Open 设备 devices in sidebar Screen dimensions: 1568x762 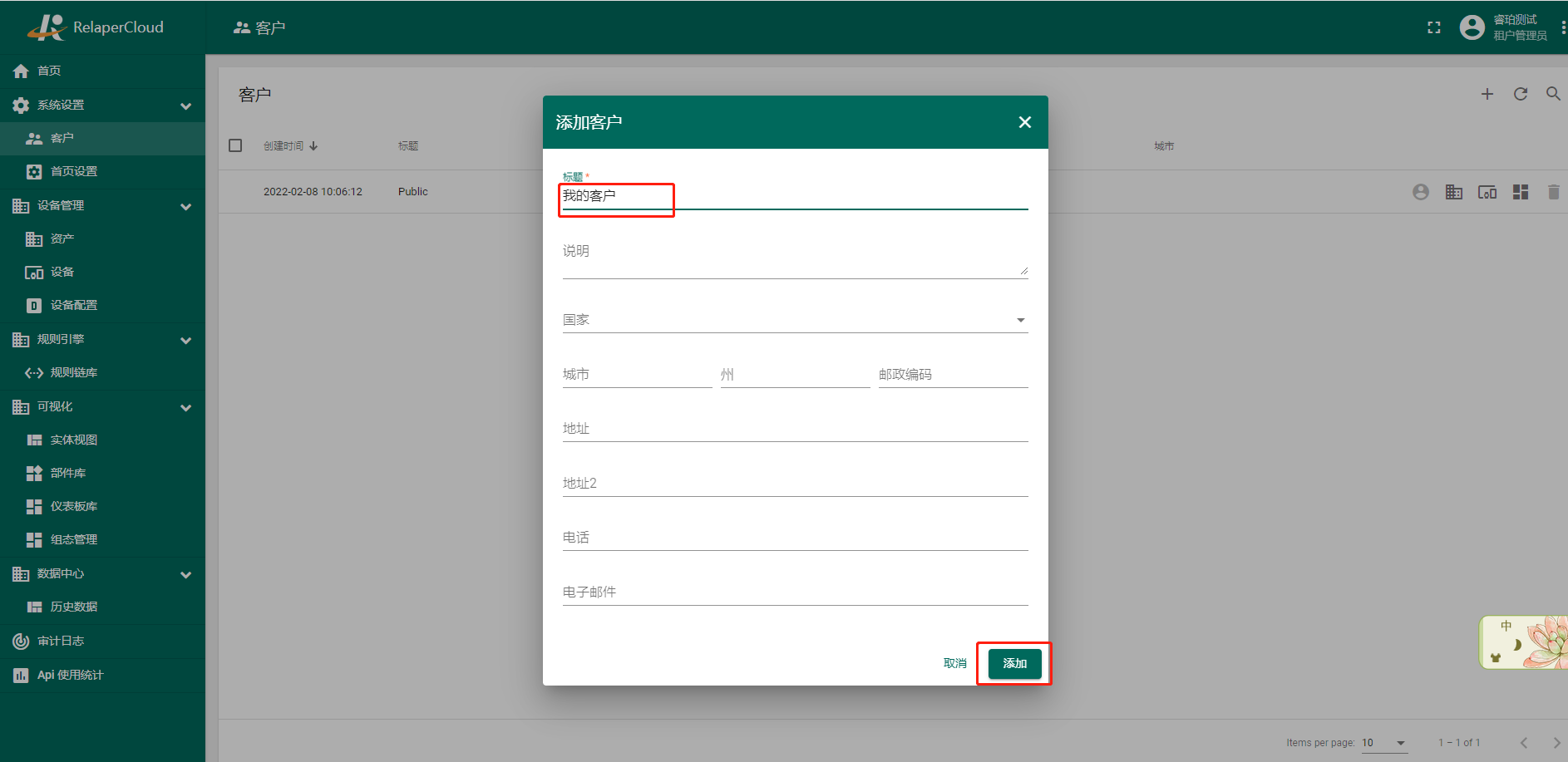tap(102, 273)
